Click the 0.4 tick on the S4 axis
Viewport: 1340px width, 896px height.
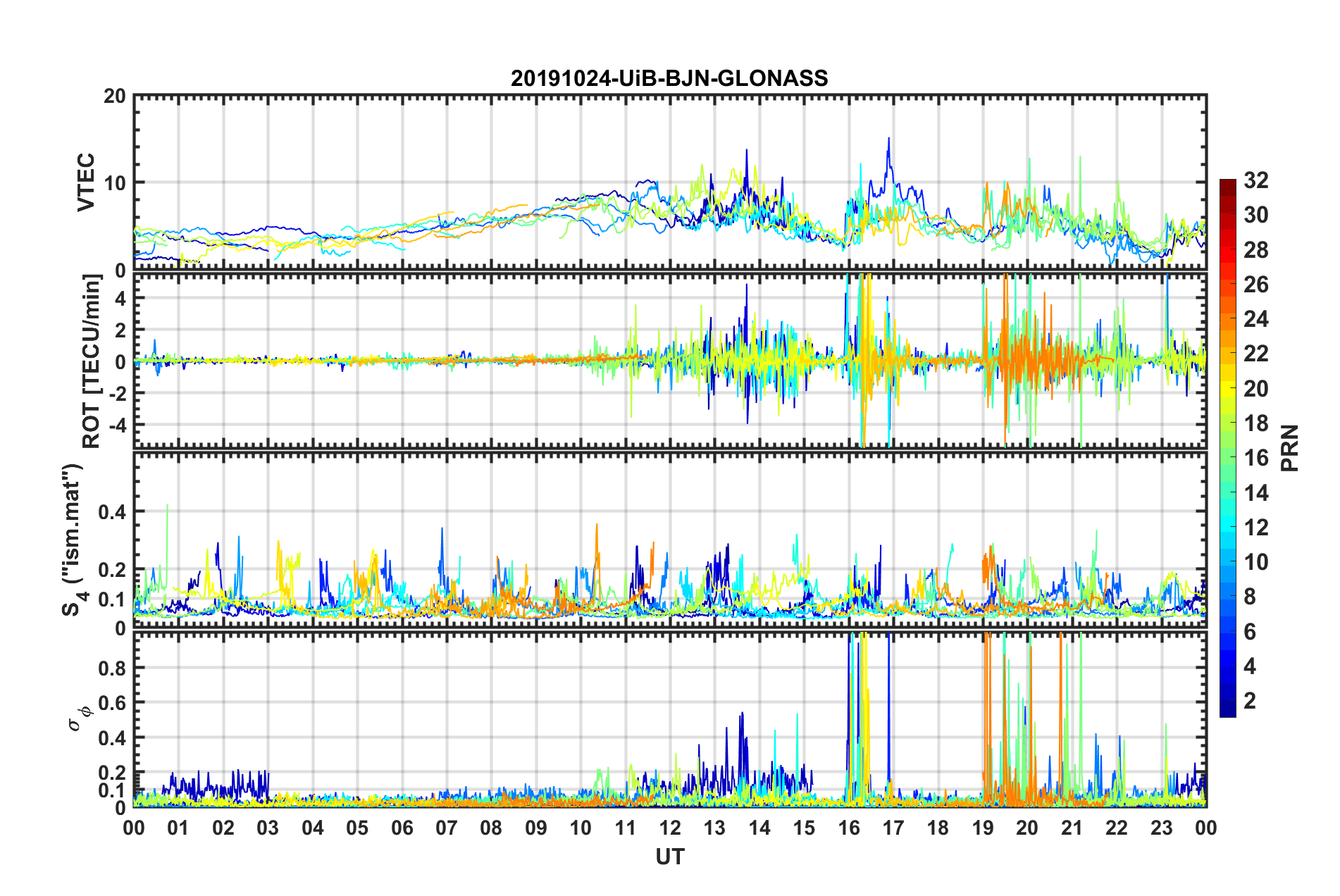pos(112,512)
